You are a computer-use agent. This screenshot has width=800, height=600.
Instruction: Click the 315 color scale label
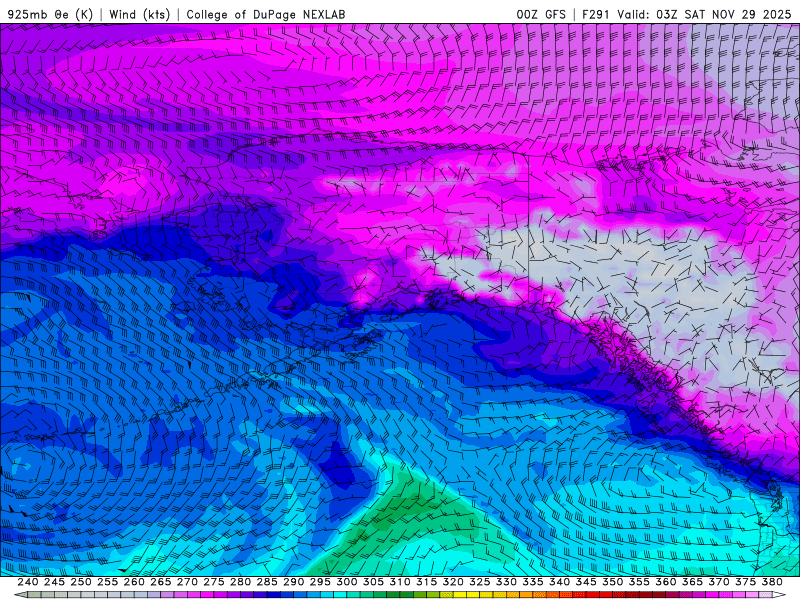click(426, 582)
